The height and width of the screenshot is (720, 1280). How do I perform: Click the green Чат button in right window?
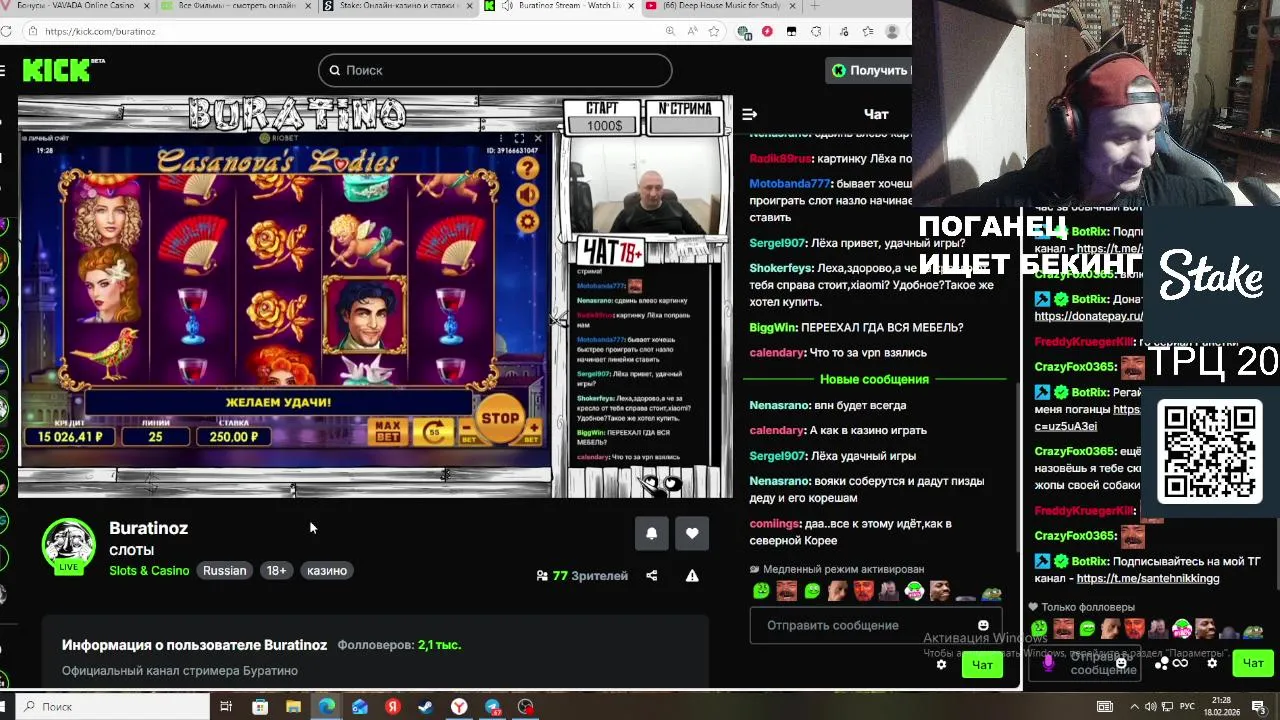point(1253,663)
